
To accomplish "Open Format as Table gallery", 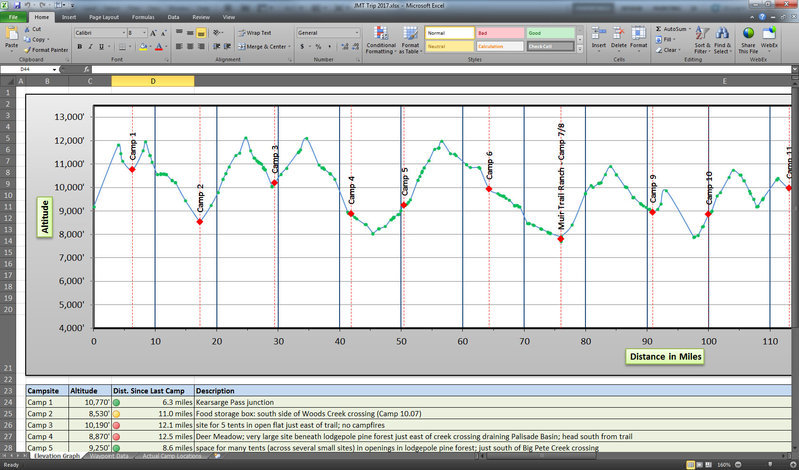I will tap(410, 40).
